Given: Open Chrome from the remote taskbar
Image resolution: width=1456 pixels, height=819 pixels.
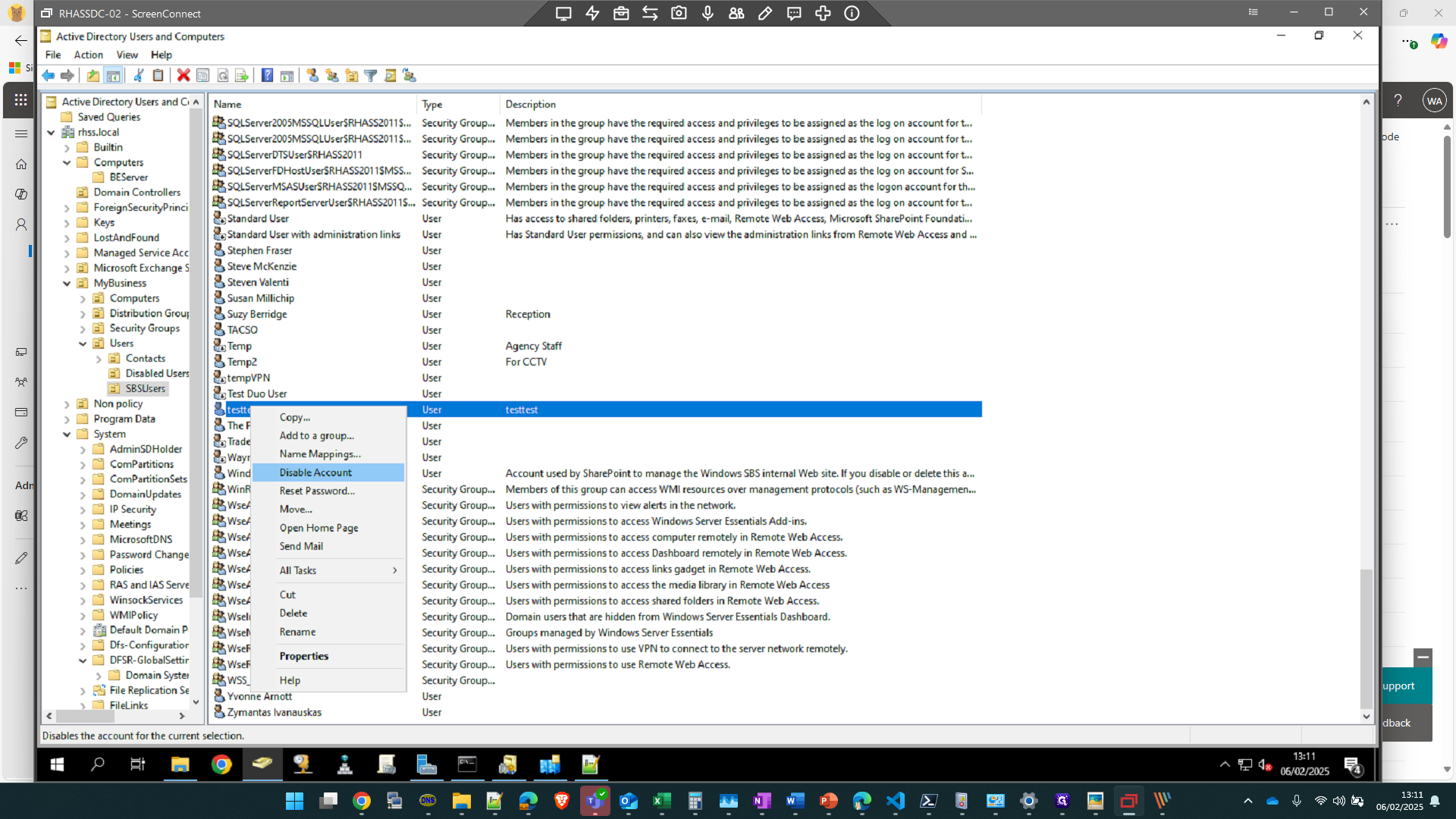Looking at the screenshot, I should [221, 764].
